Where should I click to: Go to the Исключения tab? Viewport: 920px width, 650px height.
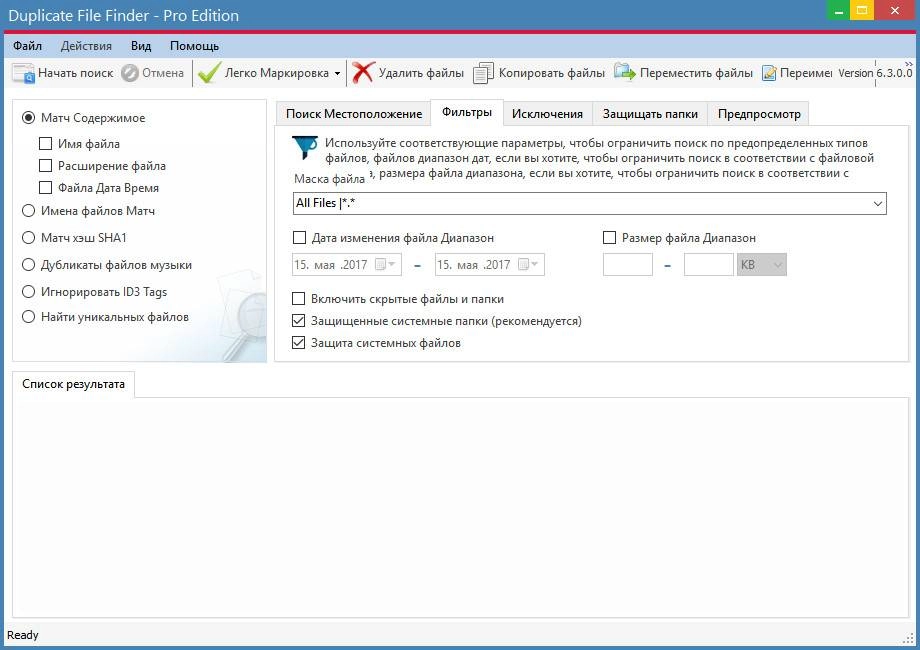coord(547,114)
